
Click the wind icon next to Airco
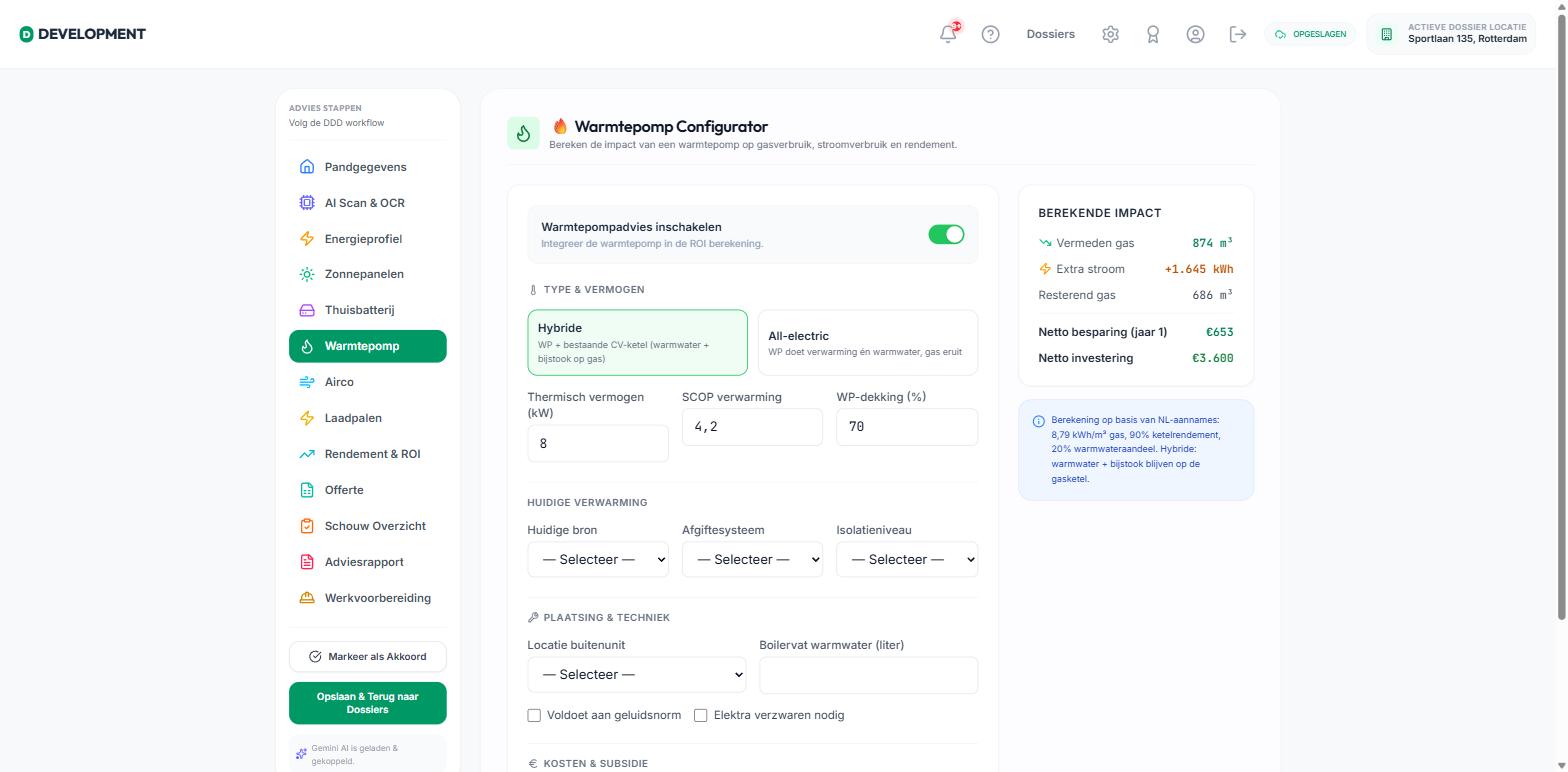(307, 382)
